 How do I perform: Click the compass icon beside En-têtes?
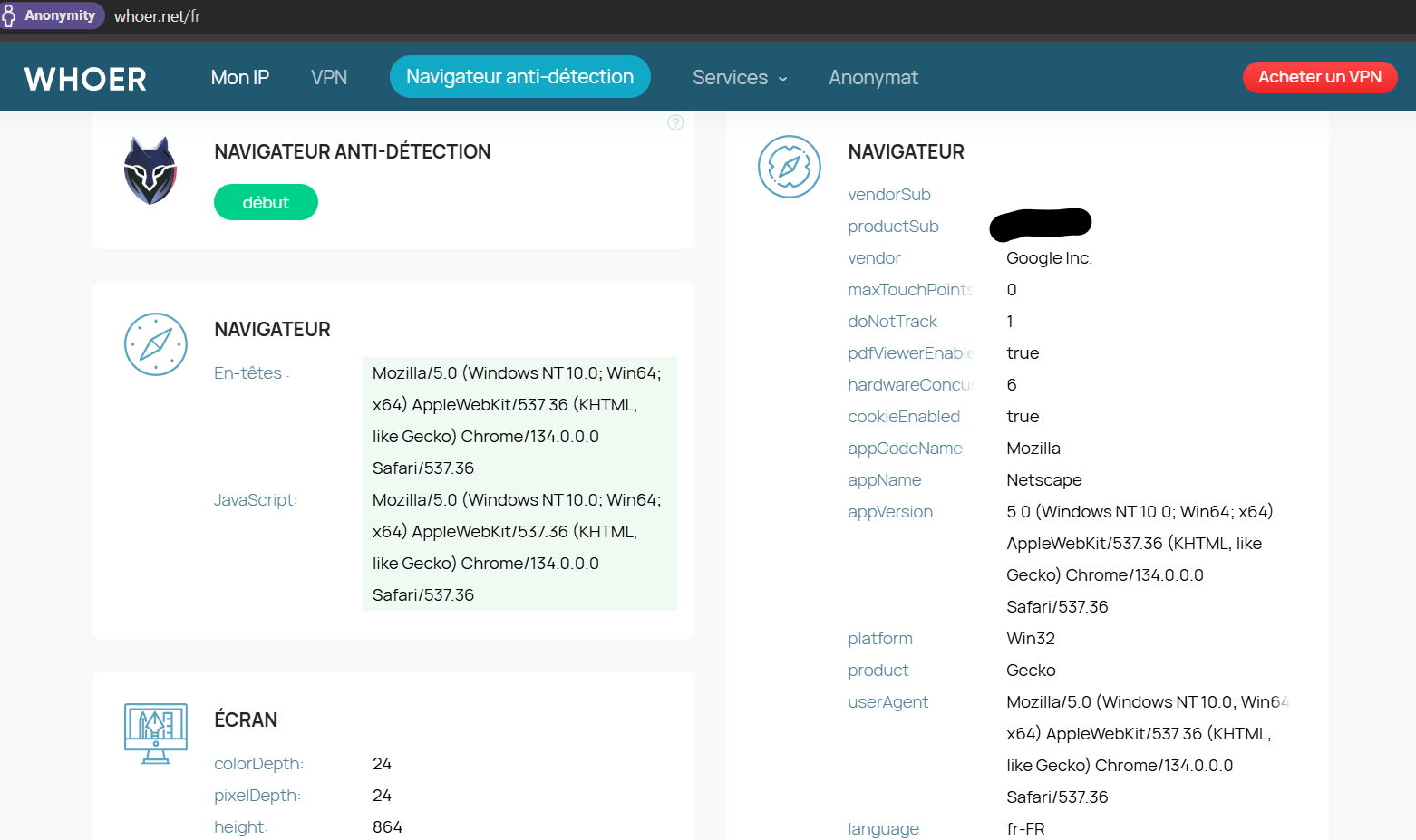(156, 344)
